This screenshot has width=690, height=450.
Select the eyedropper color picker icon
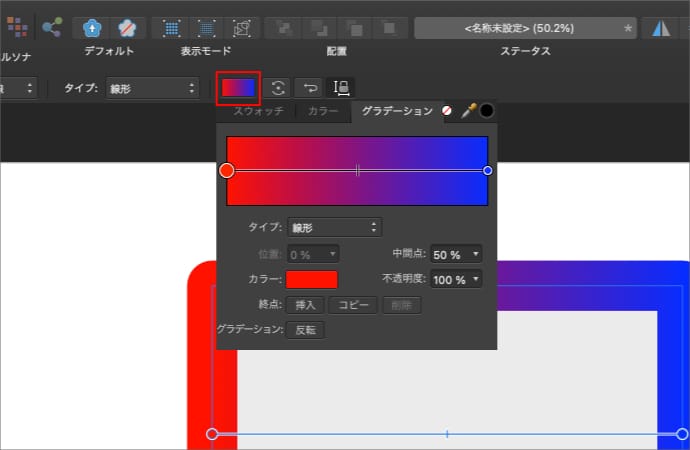pyautogui.click(x=467, y=111)
